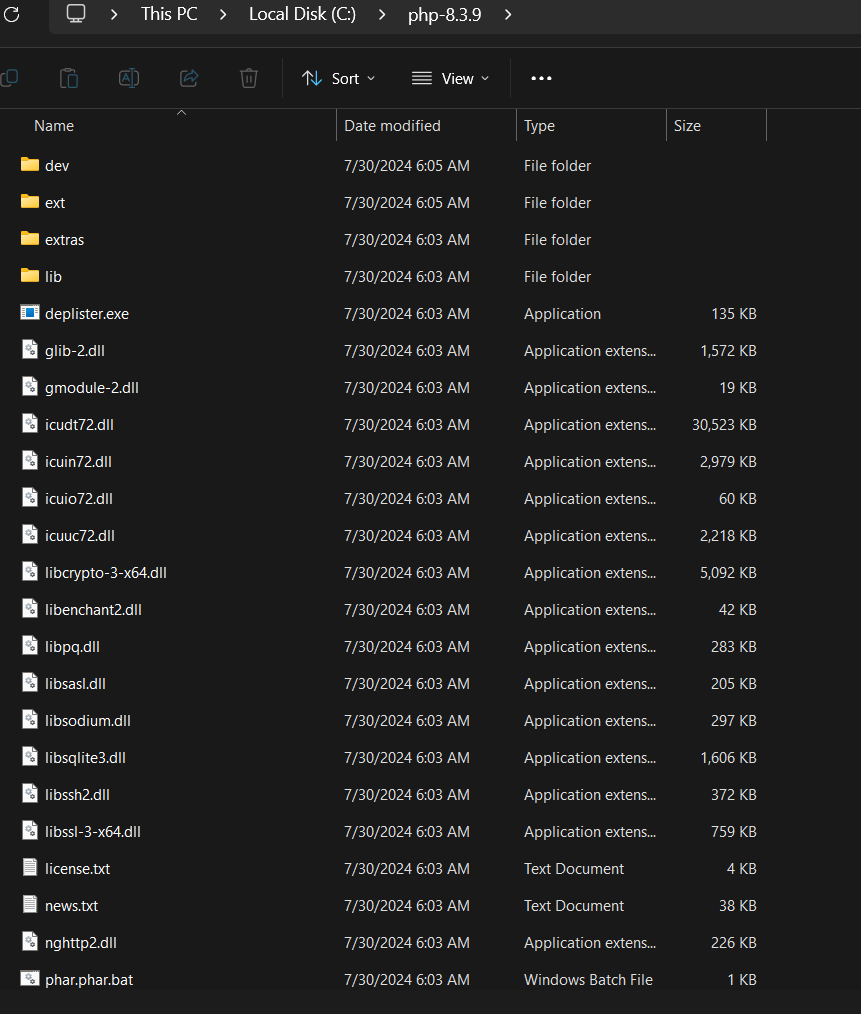Select the phar.phar.bat batch file icon

click(x=30, y=979)
